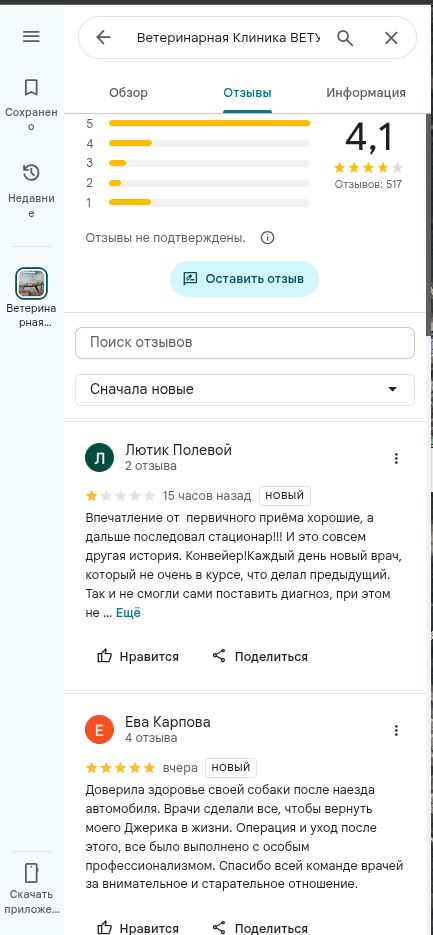
Task: Open the Сначала новые sort dropdown
Action: [245, 390]
